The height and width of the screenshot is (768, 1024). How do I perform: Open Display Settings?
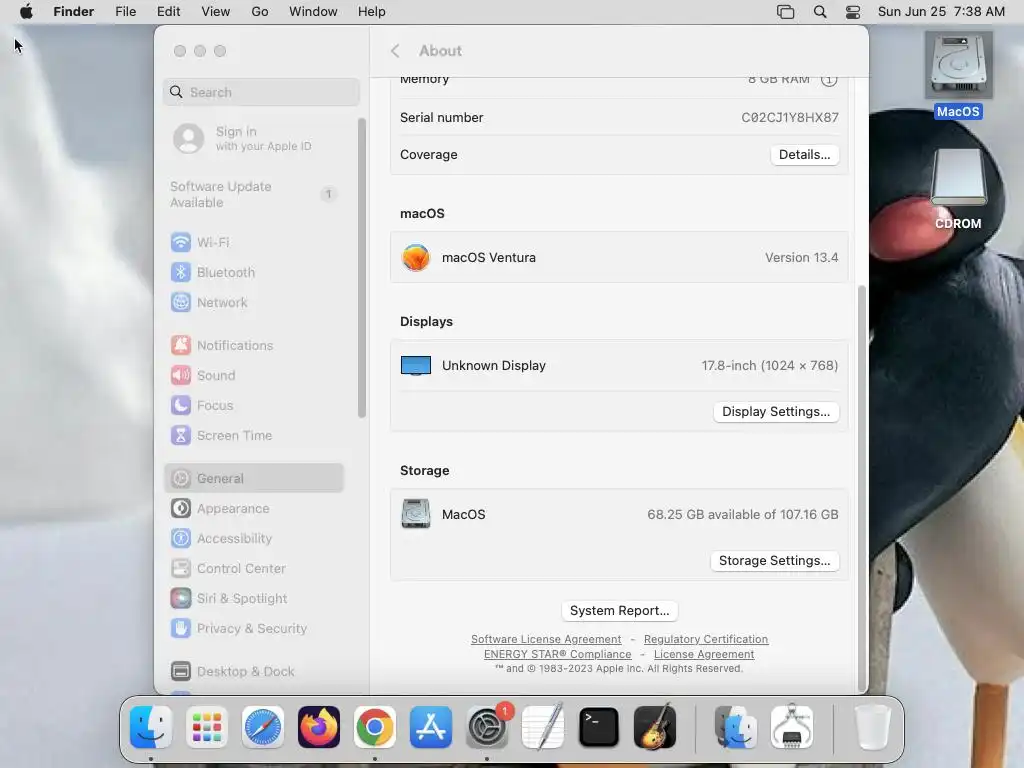[x=776, y=411]
